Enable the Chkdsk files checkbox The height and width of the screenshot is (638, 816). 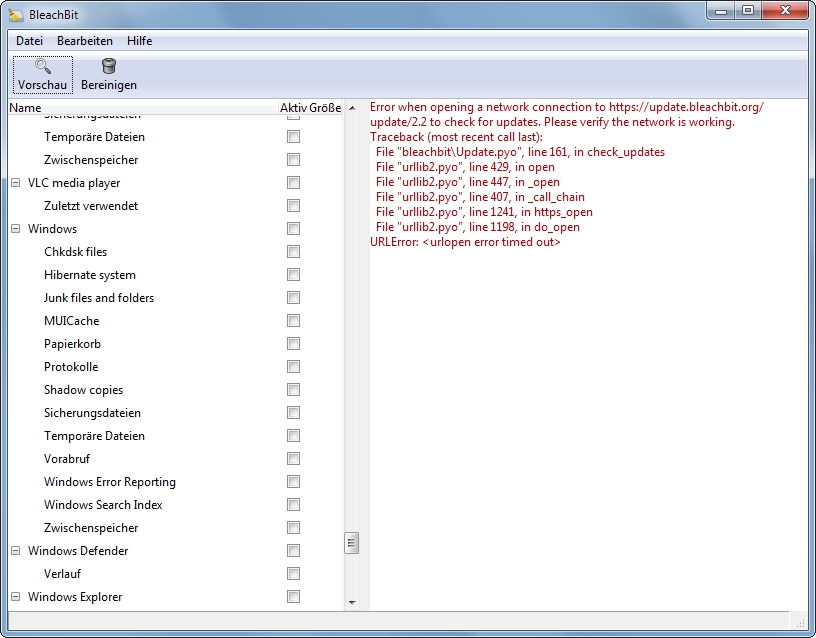click(294, 252)
